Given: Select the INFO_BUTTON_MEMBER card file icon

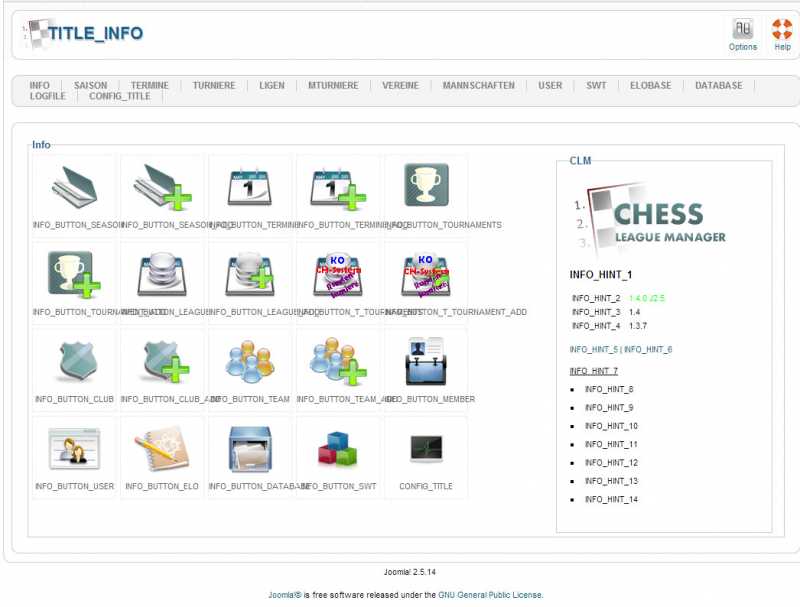Looking at the screenshot, I should point(426,360).
